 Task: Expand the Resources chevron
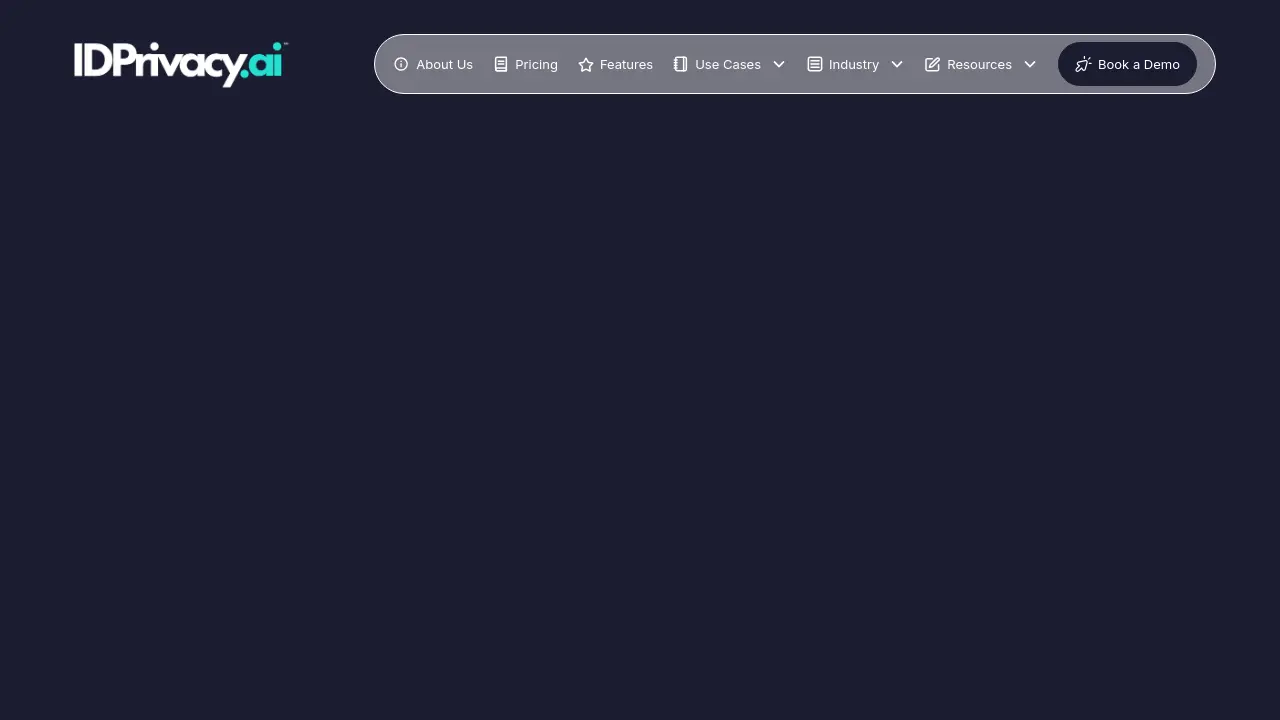click(1030, 64)
